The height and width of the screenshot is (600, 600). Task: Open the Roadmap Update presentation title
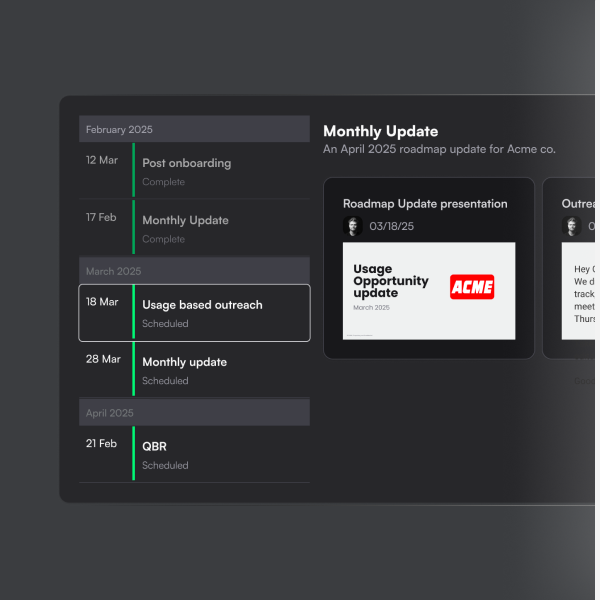(425, 204)
